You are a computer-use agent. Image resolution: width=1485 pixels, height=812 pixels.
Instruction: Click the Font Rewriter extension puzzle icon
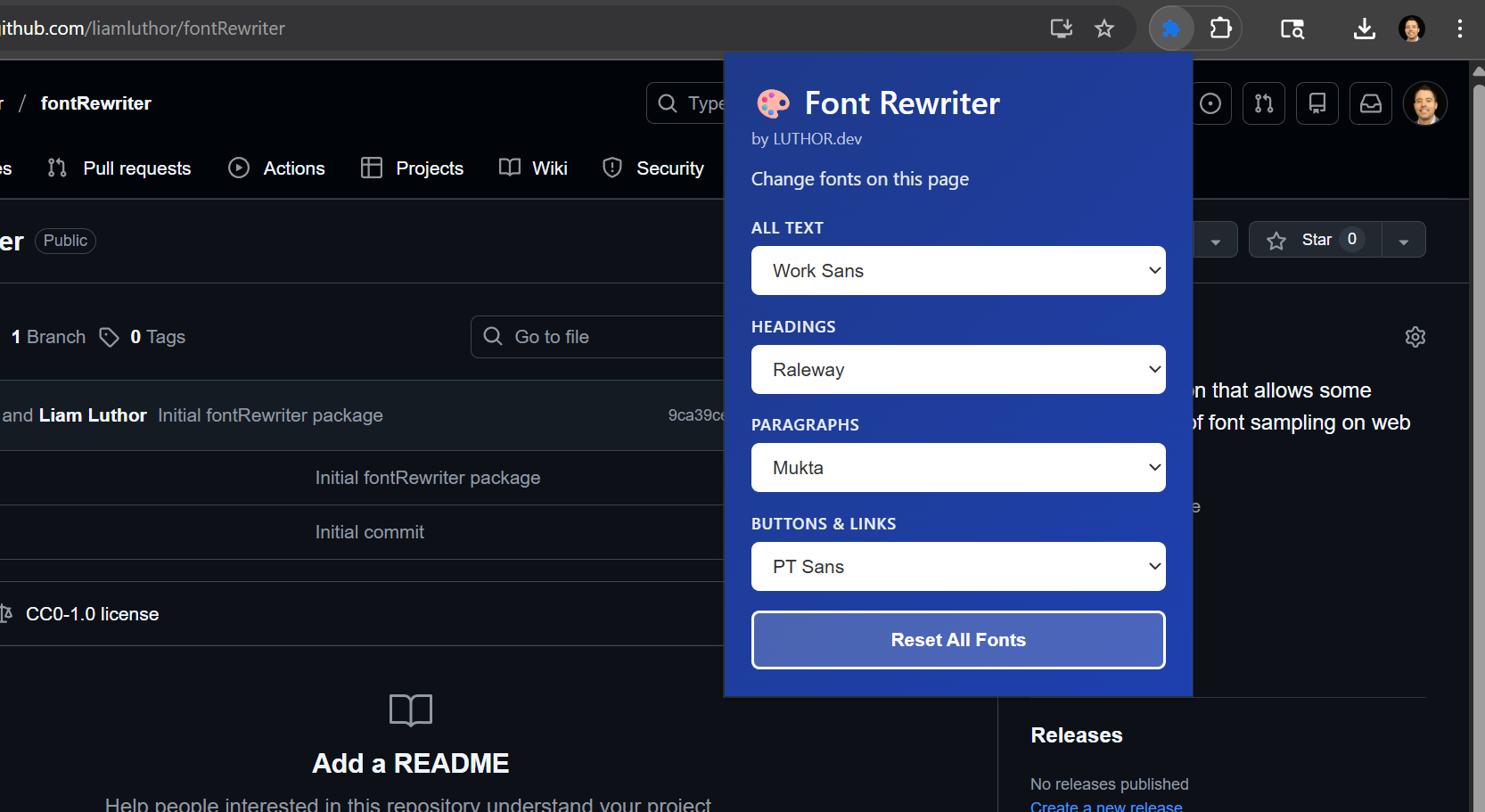1171,29
